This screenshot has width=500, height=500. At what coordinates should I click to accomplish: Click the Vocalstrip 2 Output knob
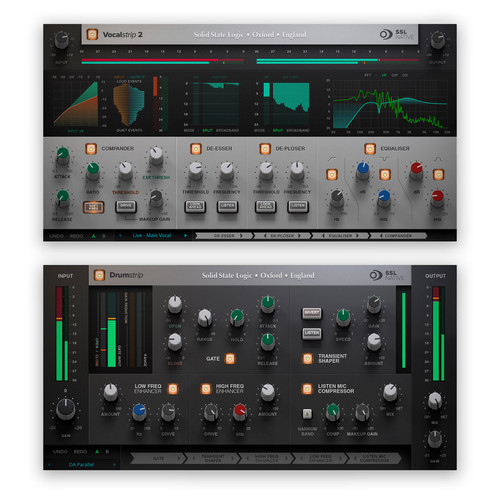437,41
